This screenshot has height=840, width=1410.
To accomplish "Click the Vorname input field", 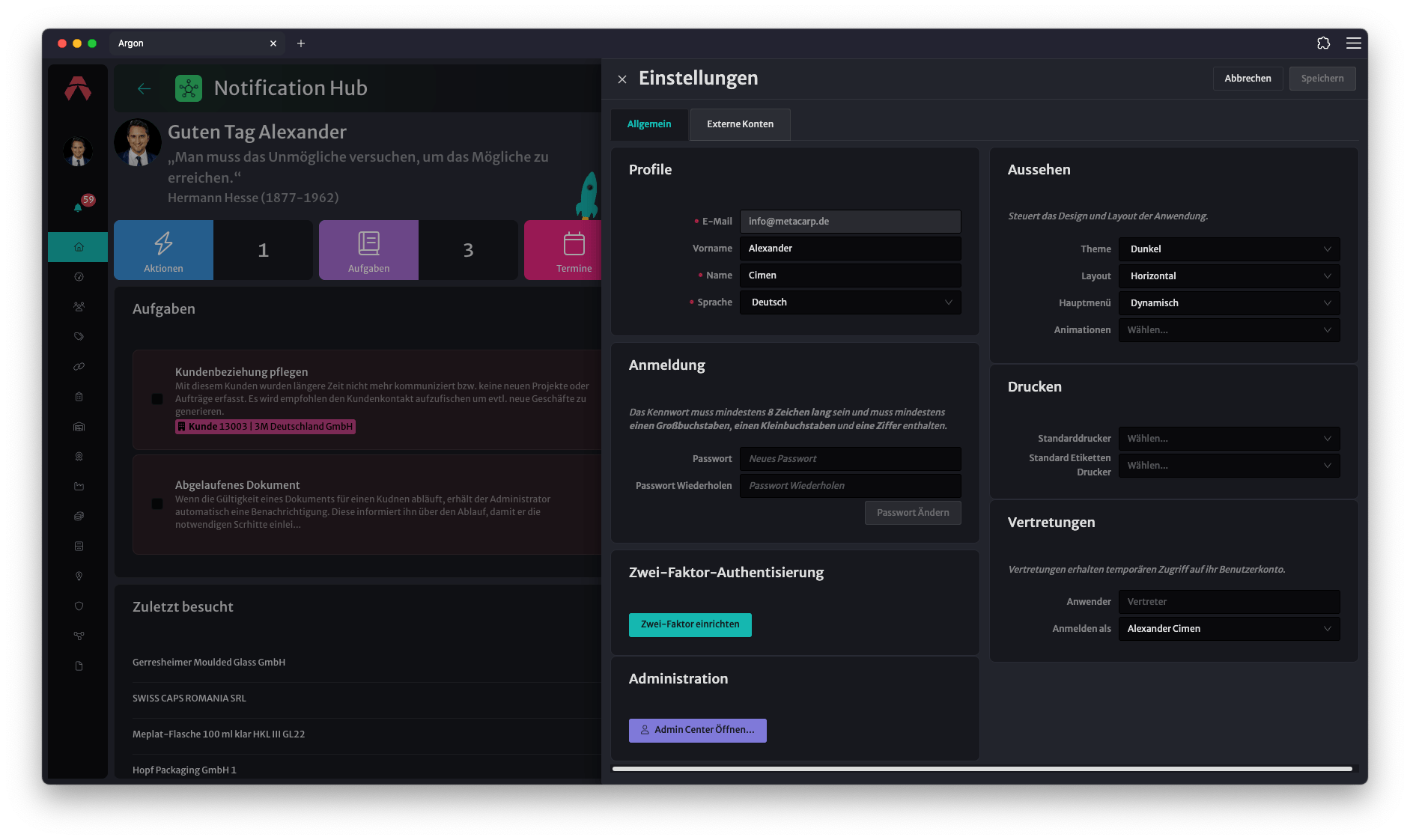I will (x=851, y=249).
